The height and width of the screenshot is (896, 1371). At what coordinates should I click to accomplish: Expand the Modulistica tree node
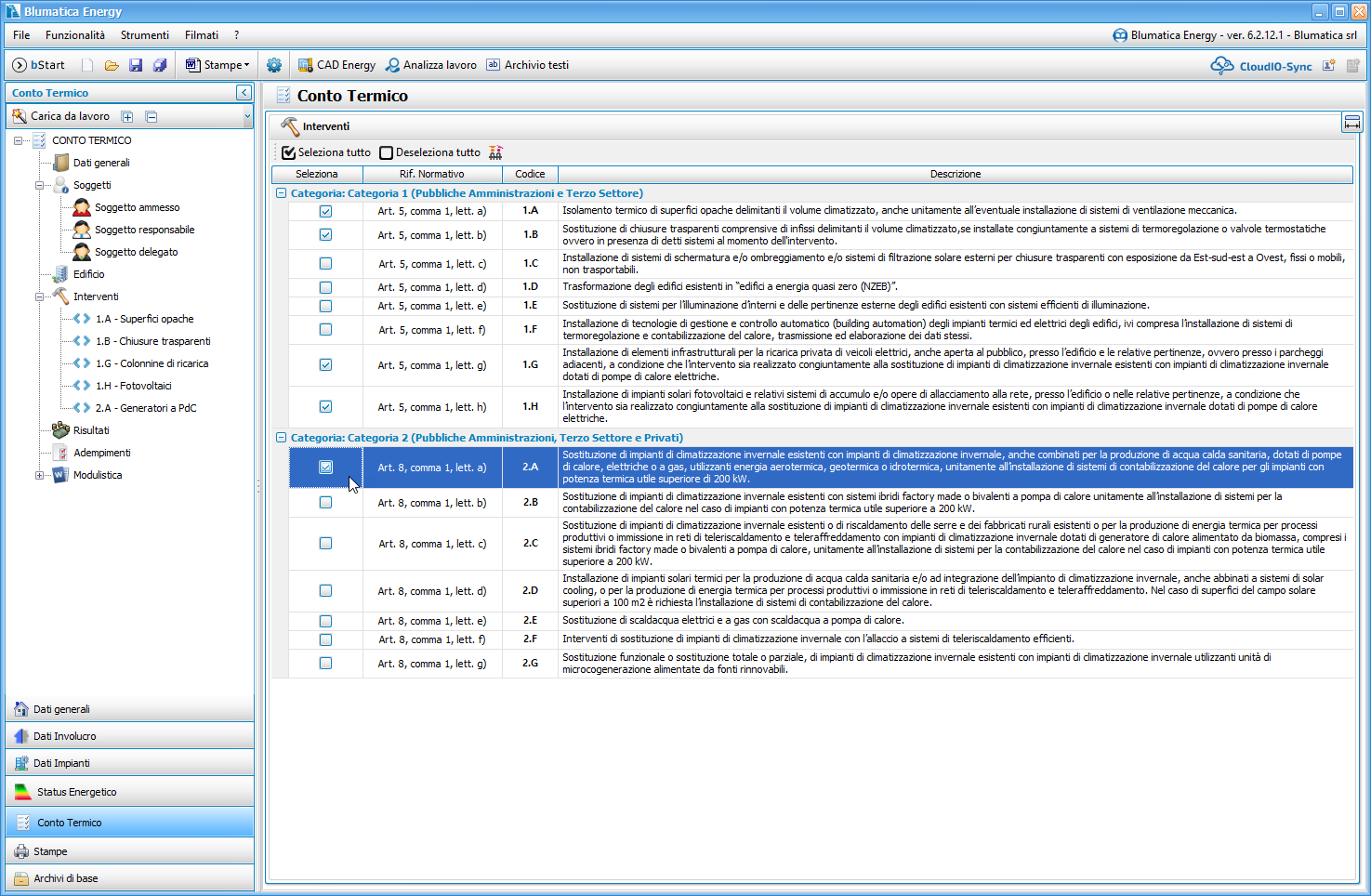point(39,475)
